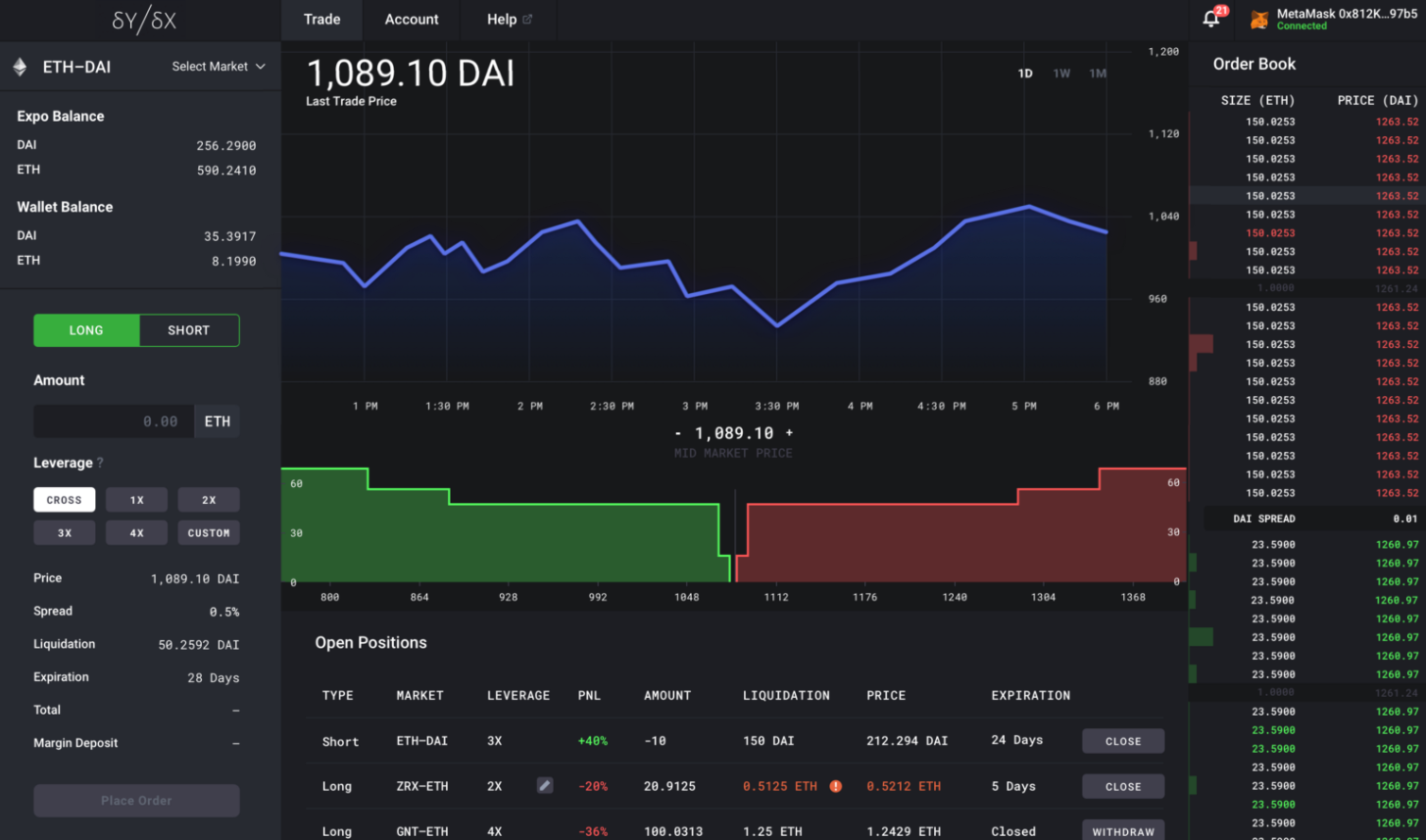
Task: Switch to SHORT position mode
Action: pyautogui.click(x=187, y=330)
